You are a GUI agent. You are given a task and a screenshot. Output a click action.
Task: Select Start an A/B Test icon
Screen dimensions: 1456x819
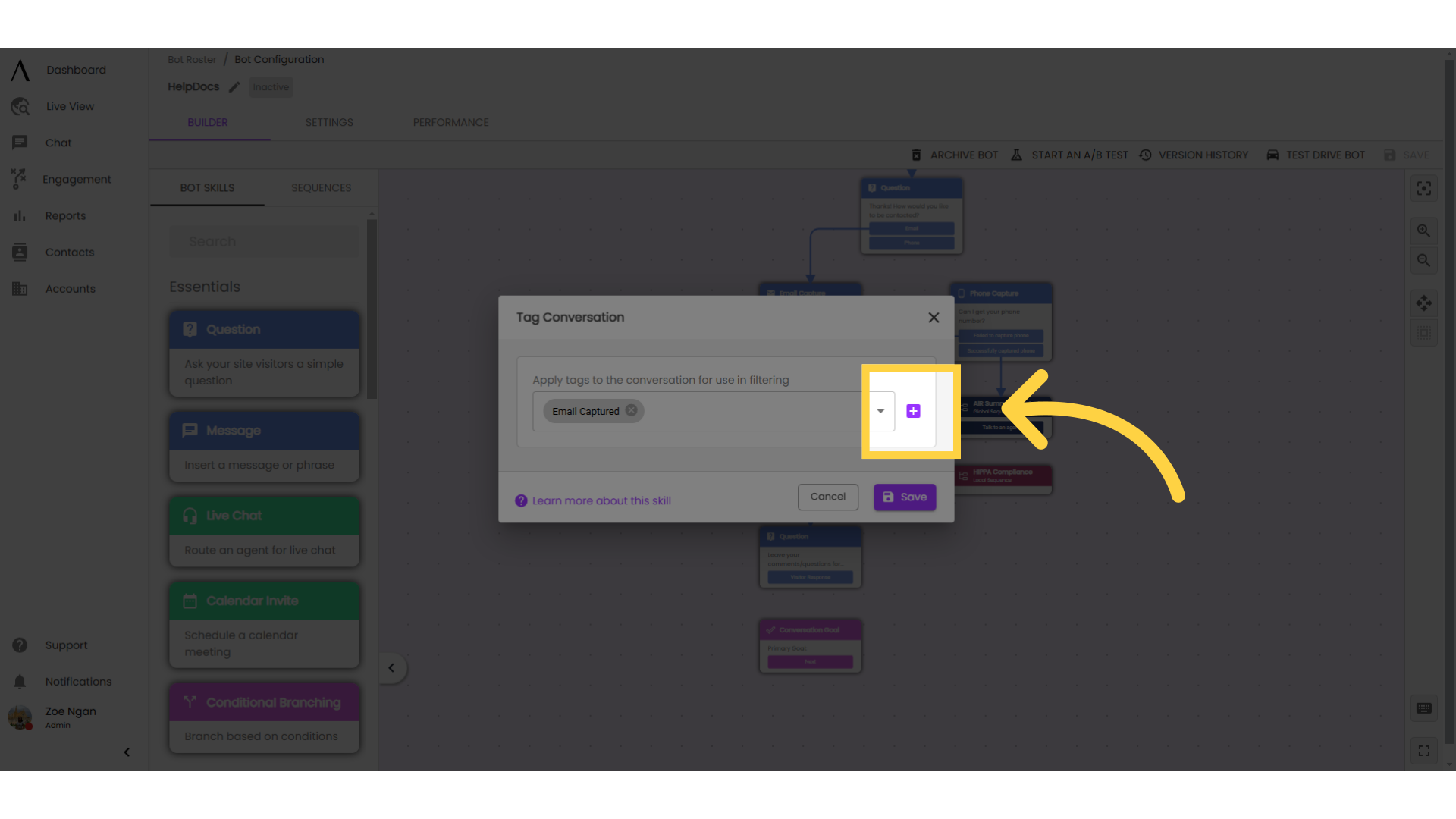tap(1016, 155)
